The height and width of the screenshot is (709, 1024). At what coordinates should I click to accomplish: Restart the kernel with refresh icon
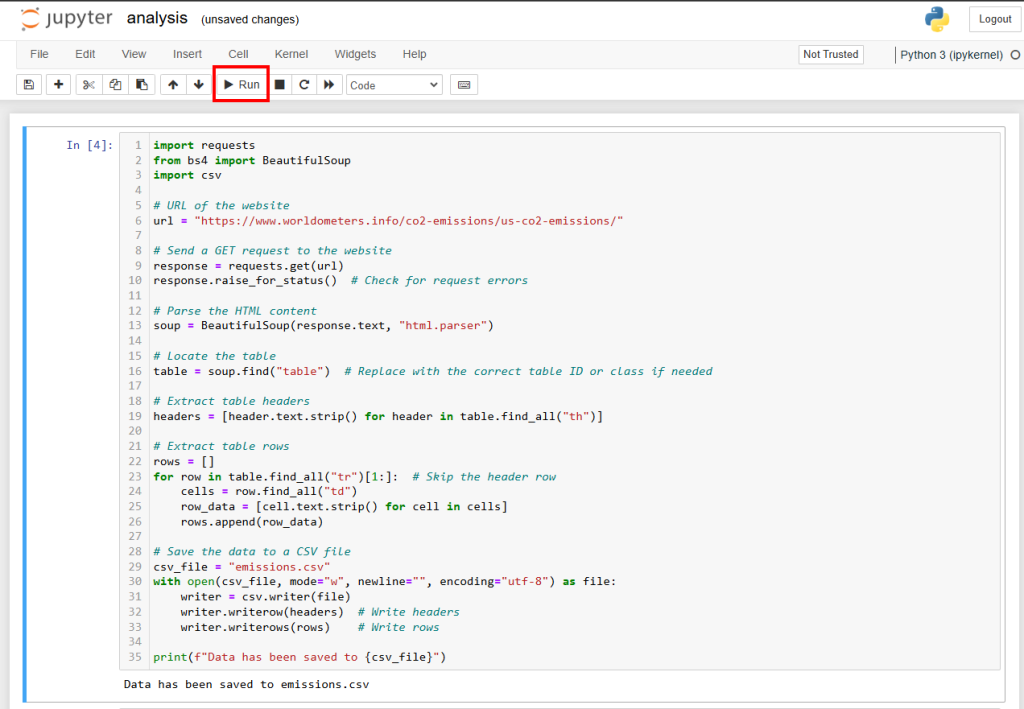click(x=303, y=84)
